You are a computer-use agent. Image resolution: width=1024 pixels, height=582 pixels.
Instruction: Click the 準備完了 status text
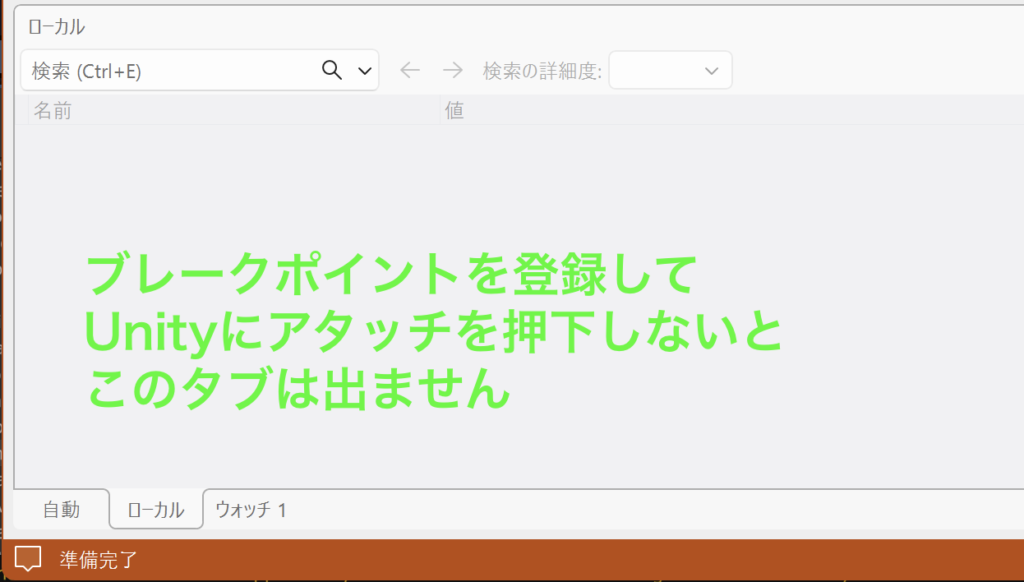click(x=97, y=560)
